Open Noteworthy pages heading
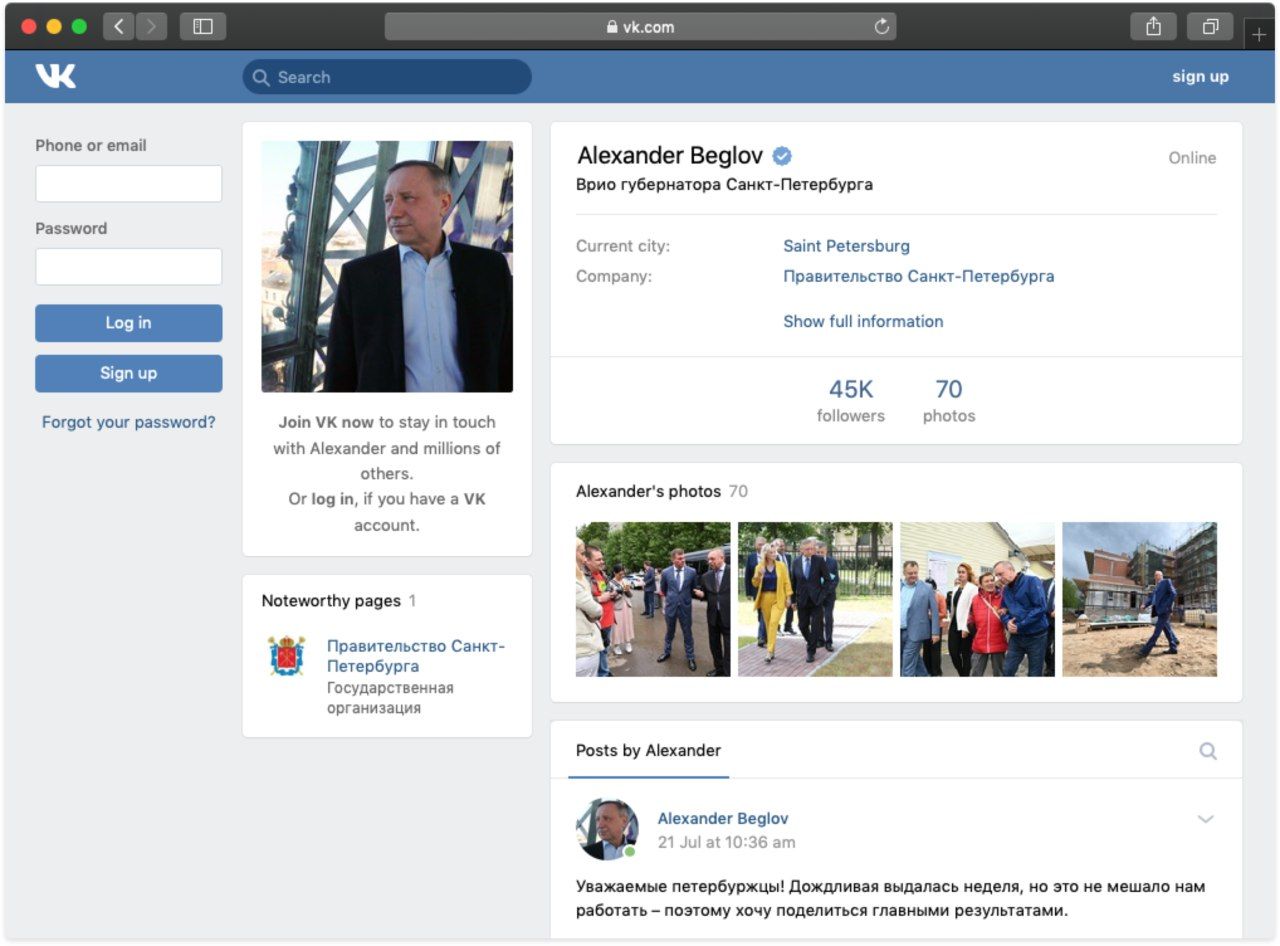The image size is (1280, 946). coord(331,601)
